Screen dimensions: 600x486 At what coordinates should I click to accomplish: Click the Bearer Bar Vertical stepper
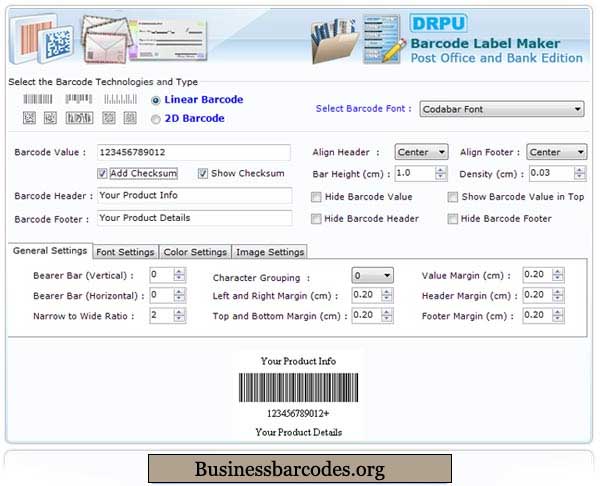click(x=179, y=275)
